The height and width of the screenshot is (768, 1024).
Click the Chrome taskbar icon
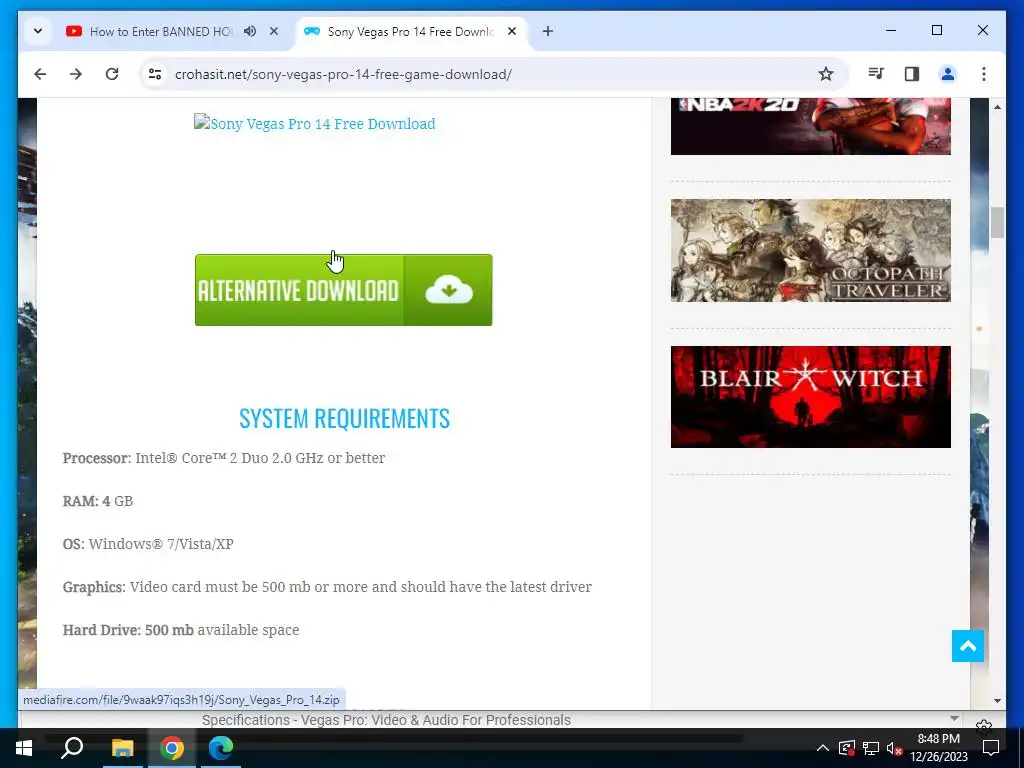click(172, 748)
